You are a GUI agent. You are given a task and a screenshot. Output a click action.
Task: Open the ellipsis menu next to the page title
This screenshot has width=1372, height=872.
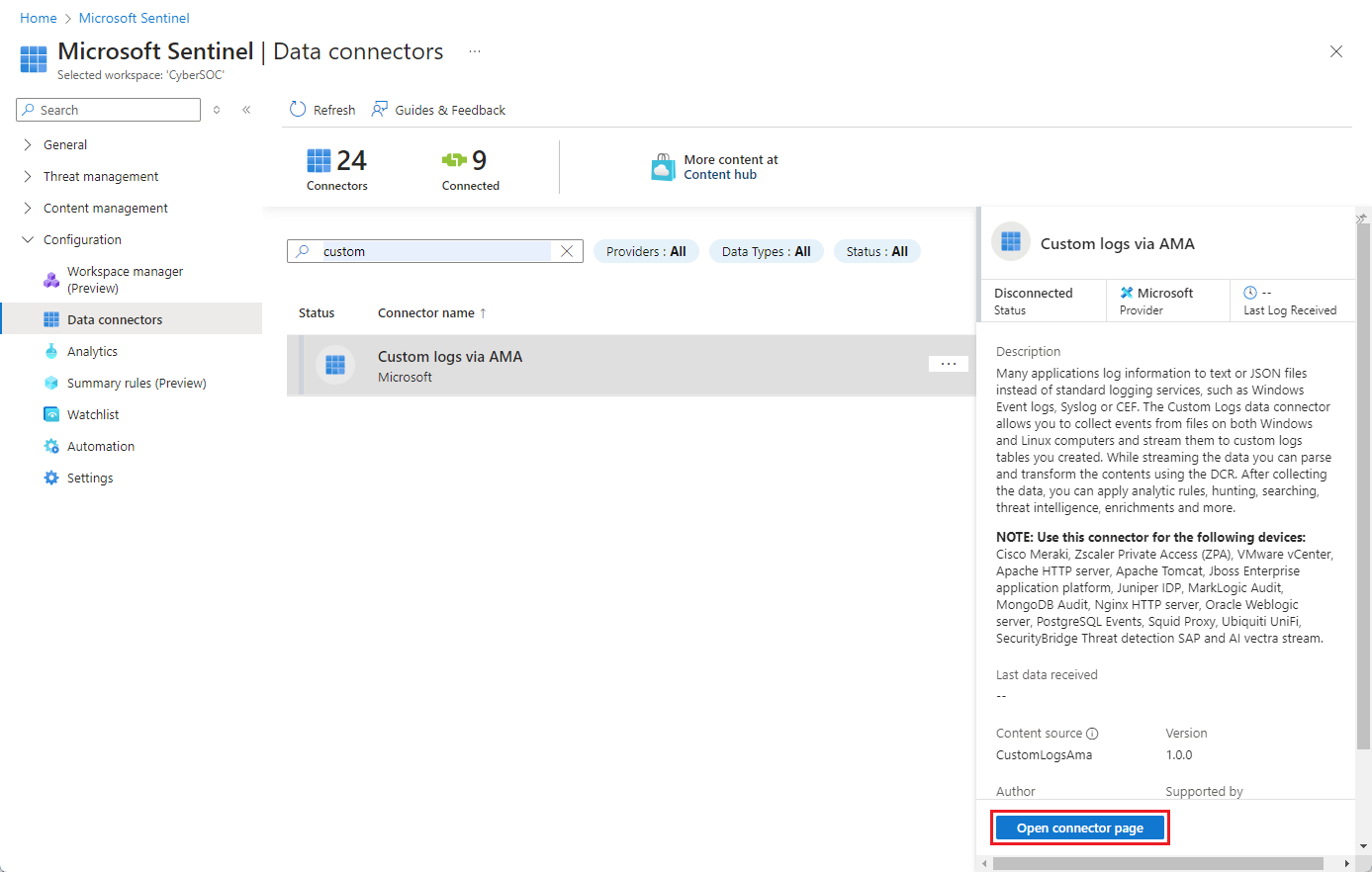(474, 50)
